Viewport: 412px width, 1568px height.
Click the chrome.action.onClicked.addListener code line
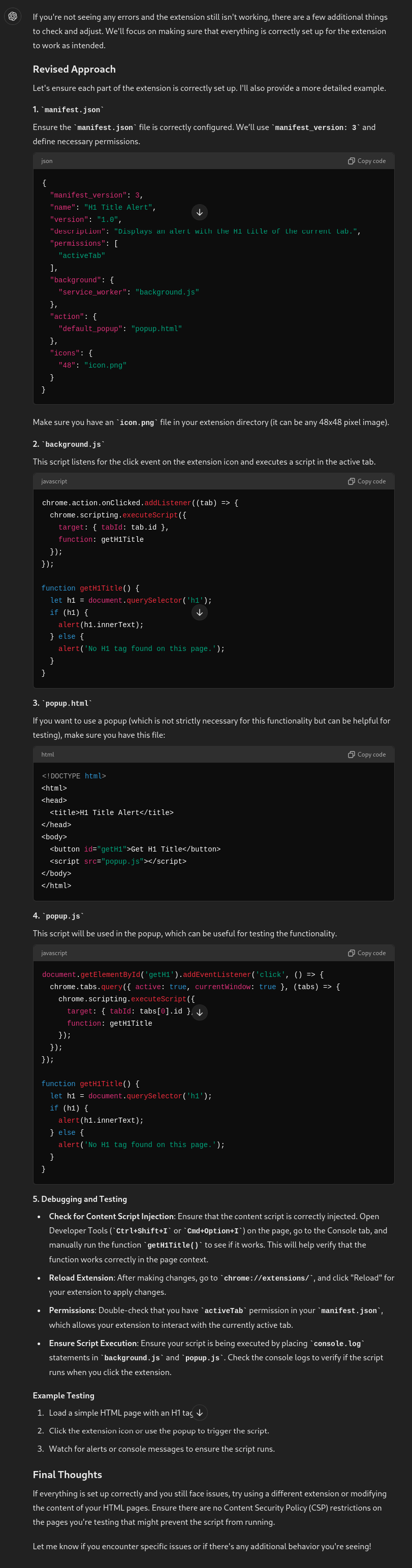pyautogui.click(x=140, y=503)
